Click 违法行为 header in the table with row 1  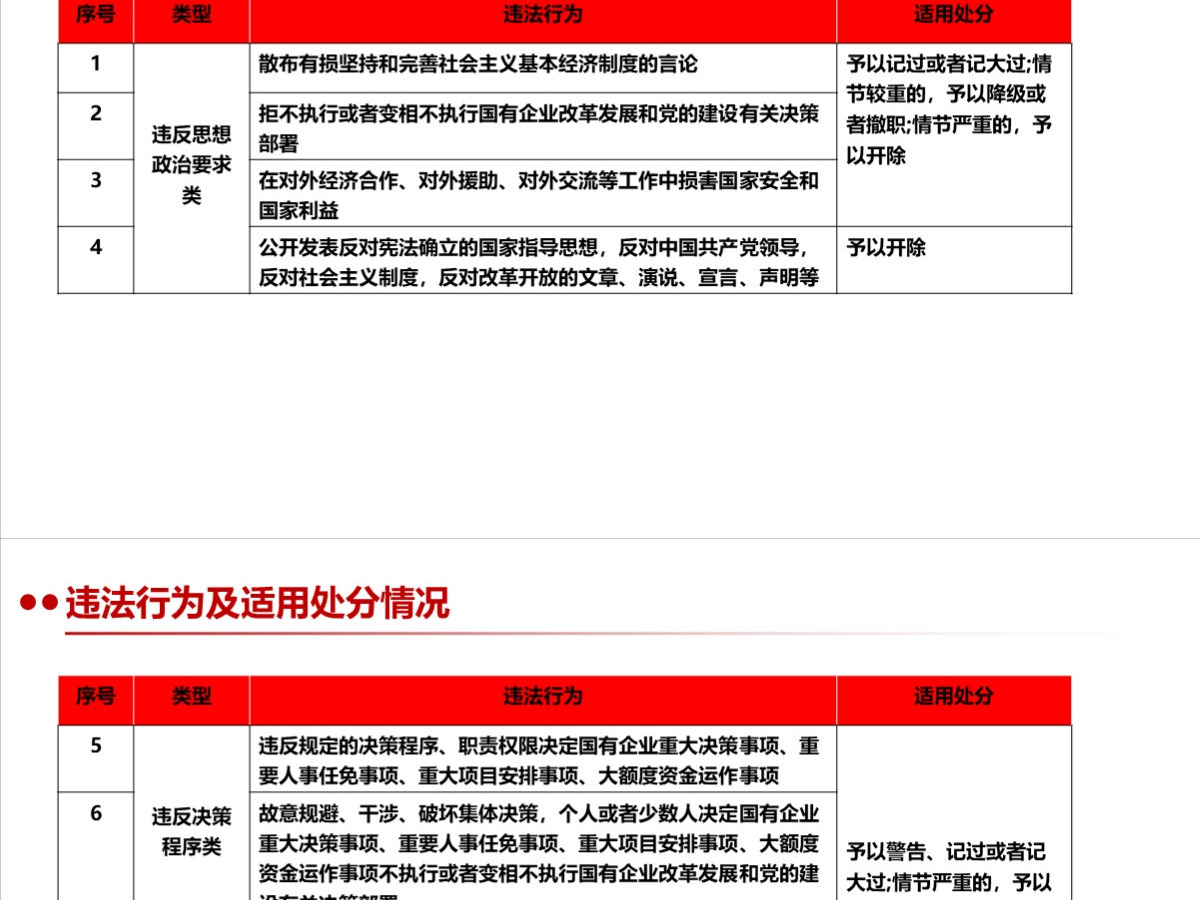(543, 21)
